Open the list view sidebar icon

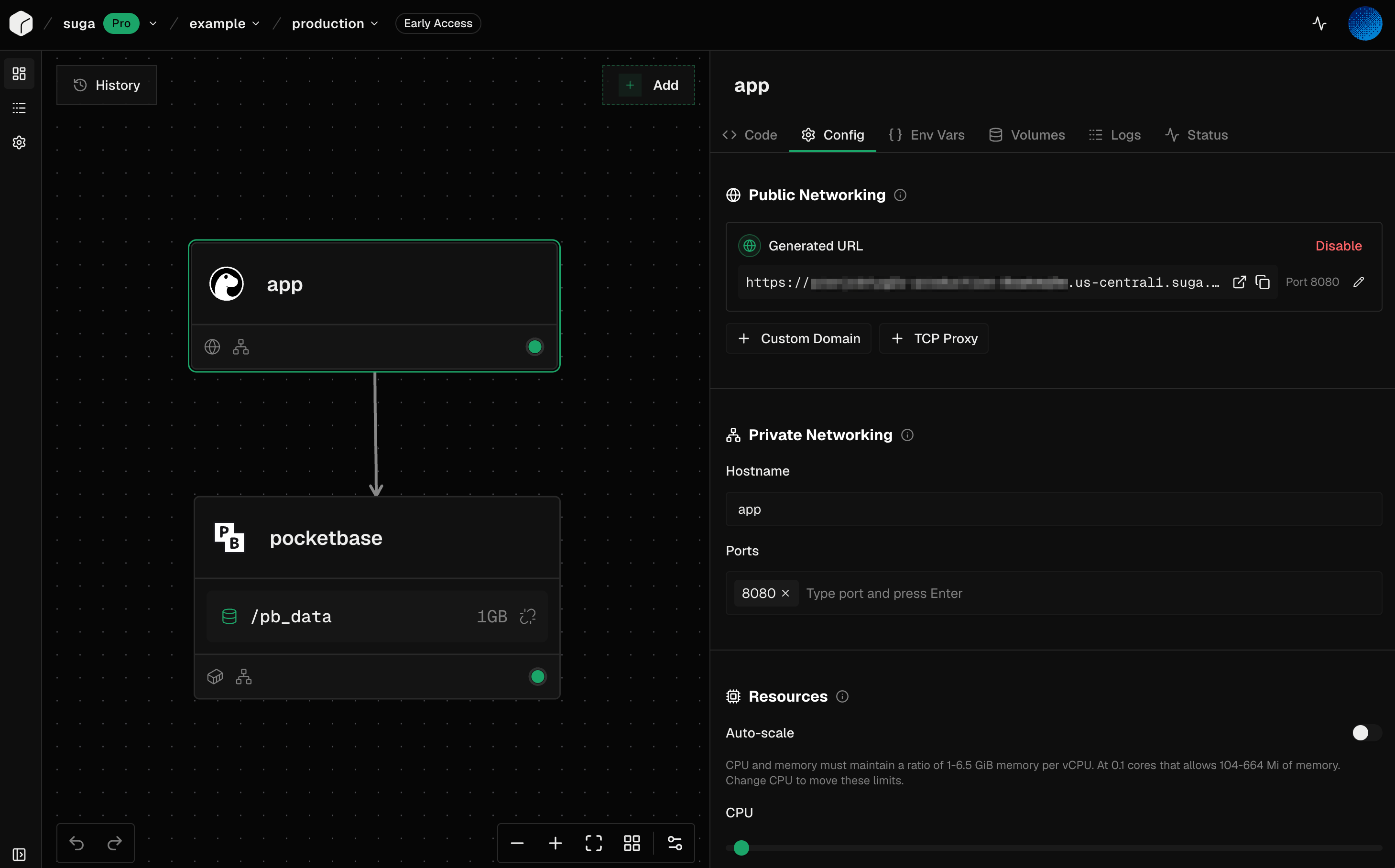pos(19,108)
